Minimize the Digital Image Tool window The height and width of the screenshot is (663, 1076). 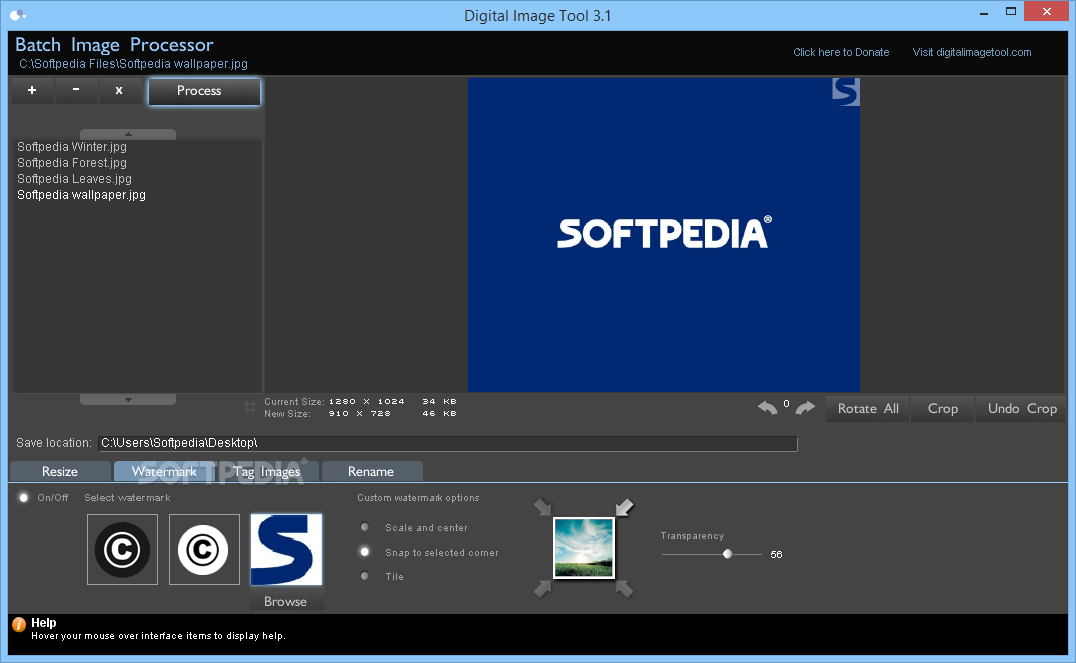(x=984, y=12)
